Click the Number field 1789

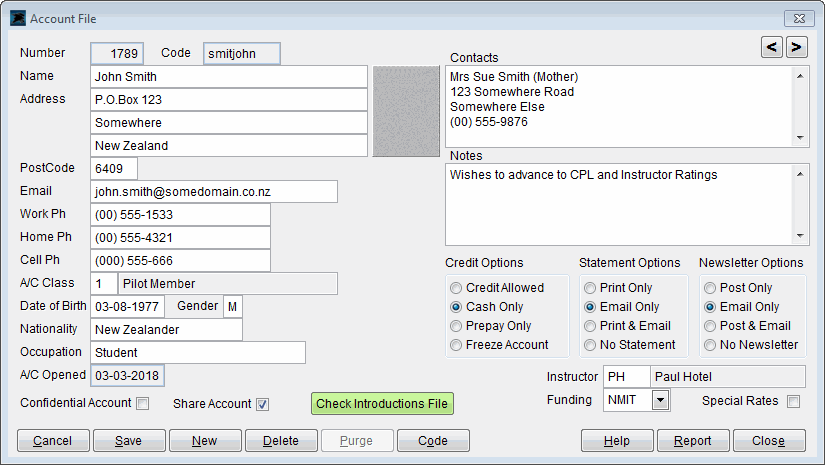pos(117,54)
